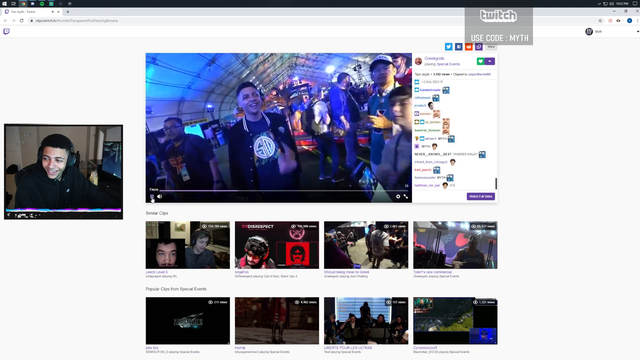The height and width of the screenshot is (360, 640).
Task: Reload the current page
Action: point(21,20)
